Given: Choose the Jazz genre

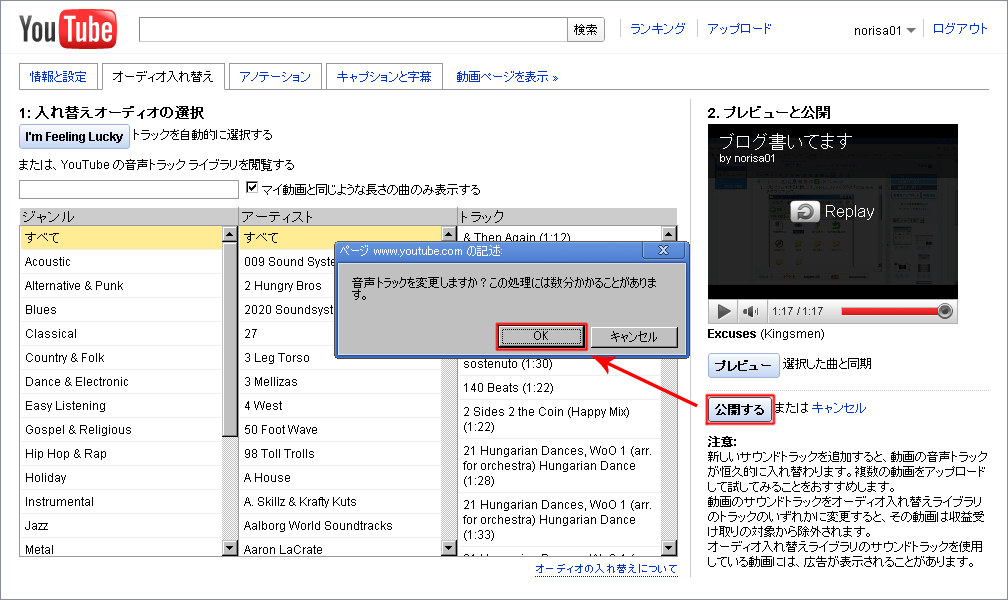Looking at the screenshot, I should 121,525.
